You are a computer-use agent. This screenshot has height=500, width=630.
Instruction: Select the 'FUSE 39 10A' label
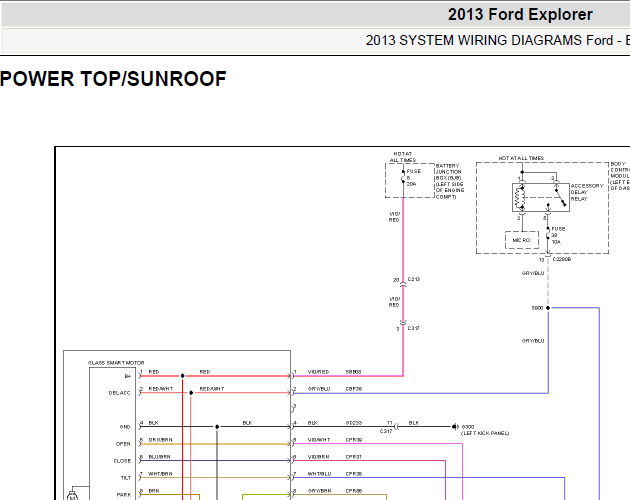(558, 236)
